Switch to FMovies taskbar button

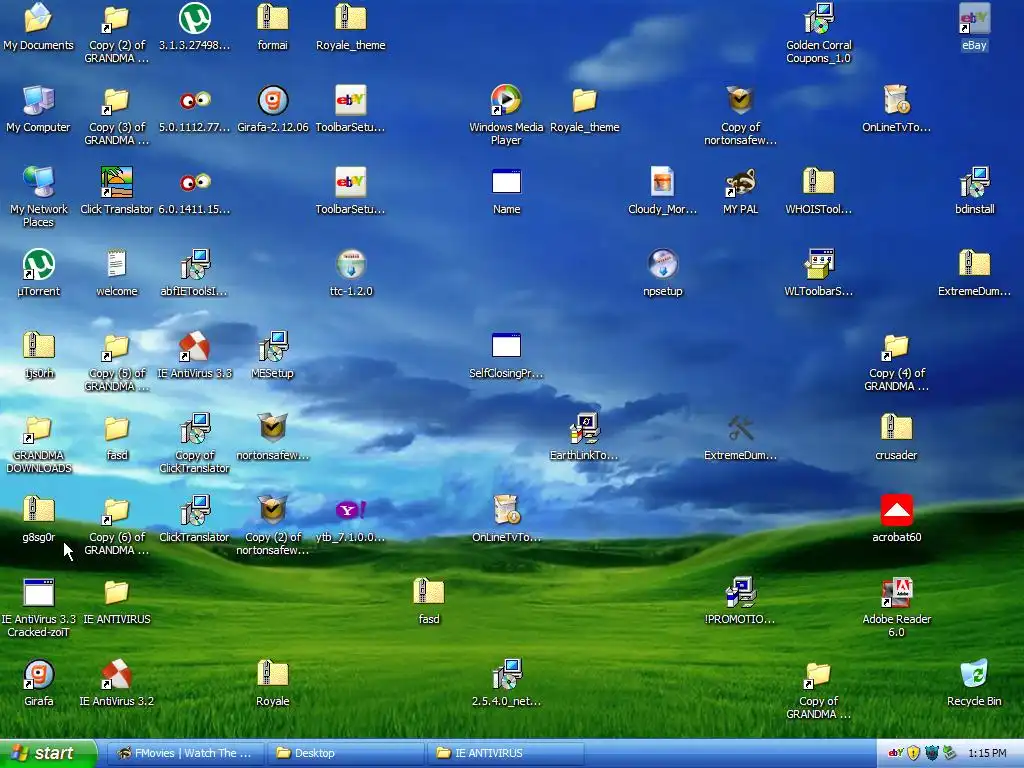pyautogui.click(x=185, y=753)
